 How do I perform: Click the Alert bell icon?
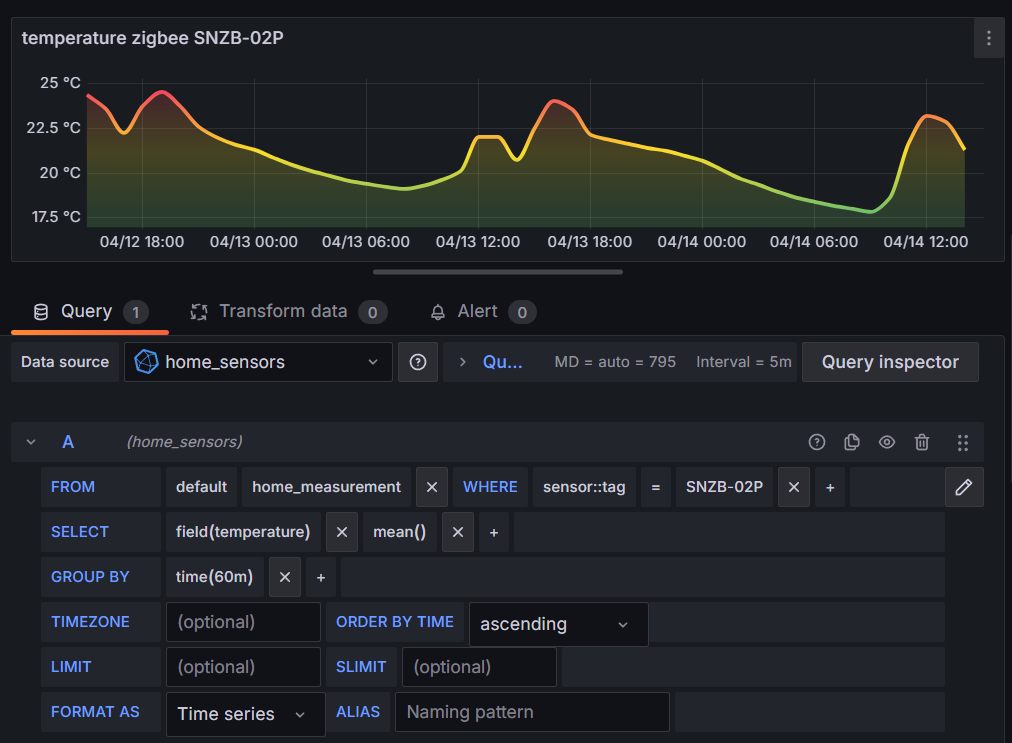[x=438, y=312]
